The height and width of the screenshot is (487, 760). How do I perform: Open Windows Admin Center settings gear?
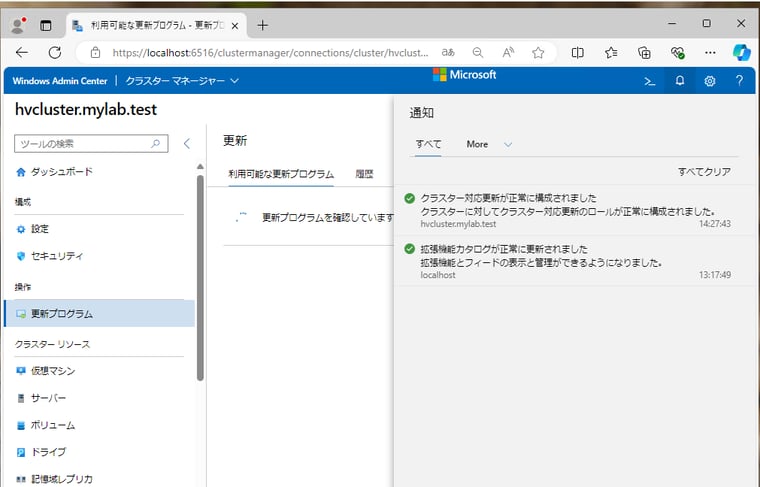[x=710, y=81]
